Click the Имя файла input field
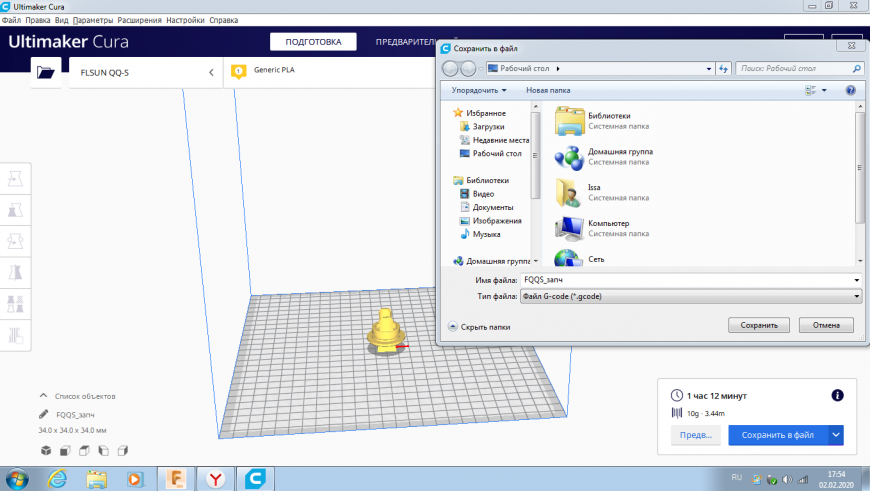Viewport: 870px width, 491px height. click(x=686, y=280)
